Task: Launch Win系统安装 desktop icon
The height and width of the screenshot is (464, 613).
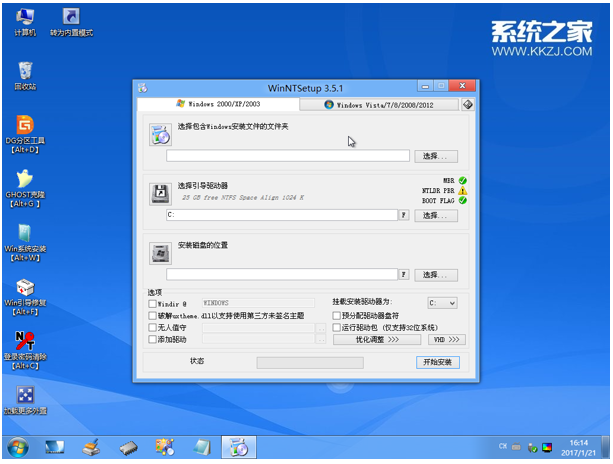Action: pyautogui.click(x=25, y=242)
